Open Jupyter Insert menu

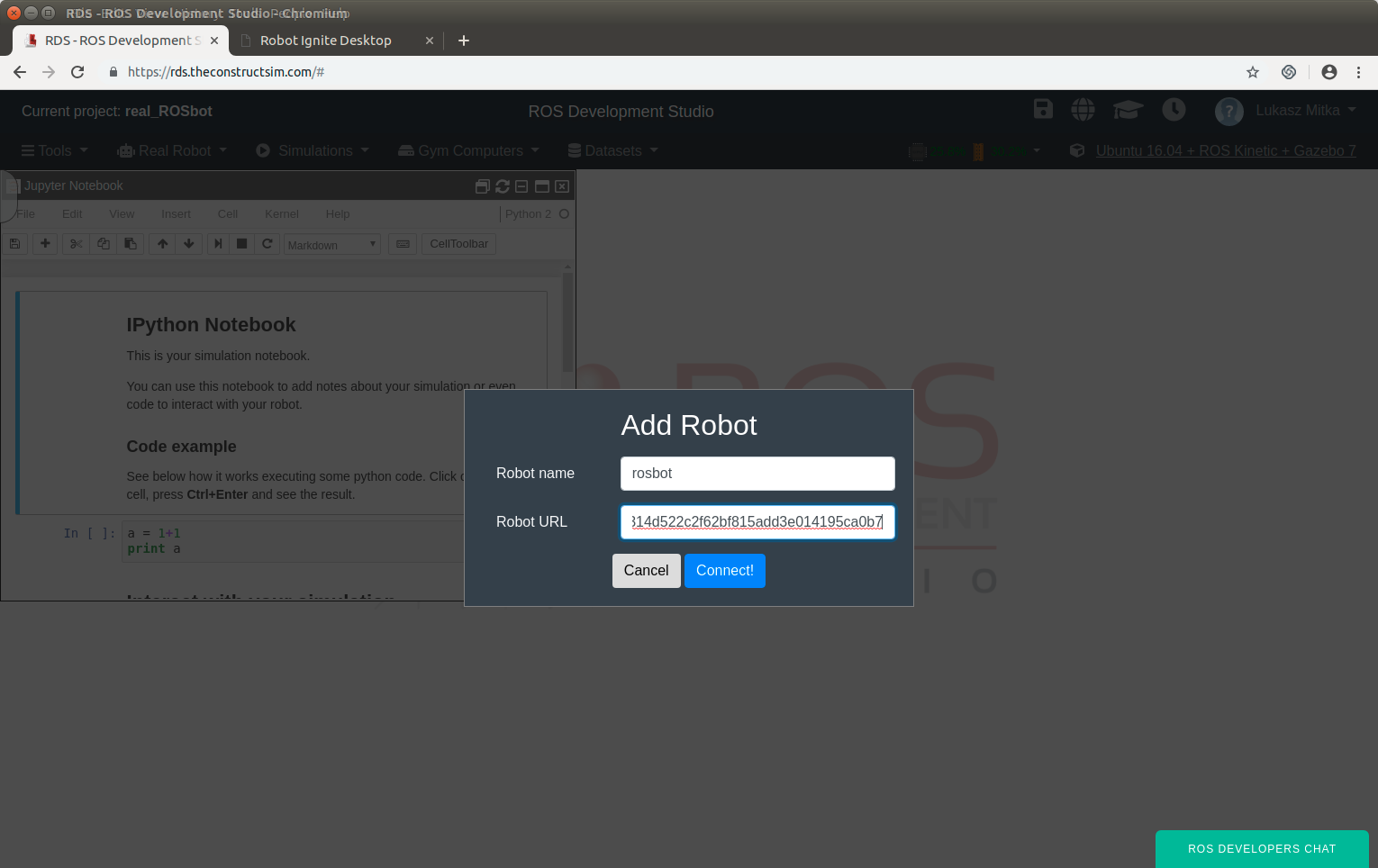tap(176, 214)
